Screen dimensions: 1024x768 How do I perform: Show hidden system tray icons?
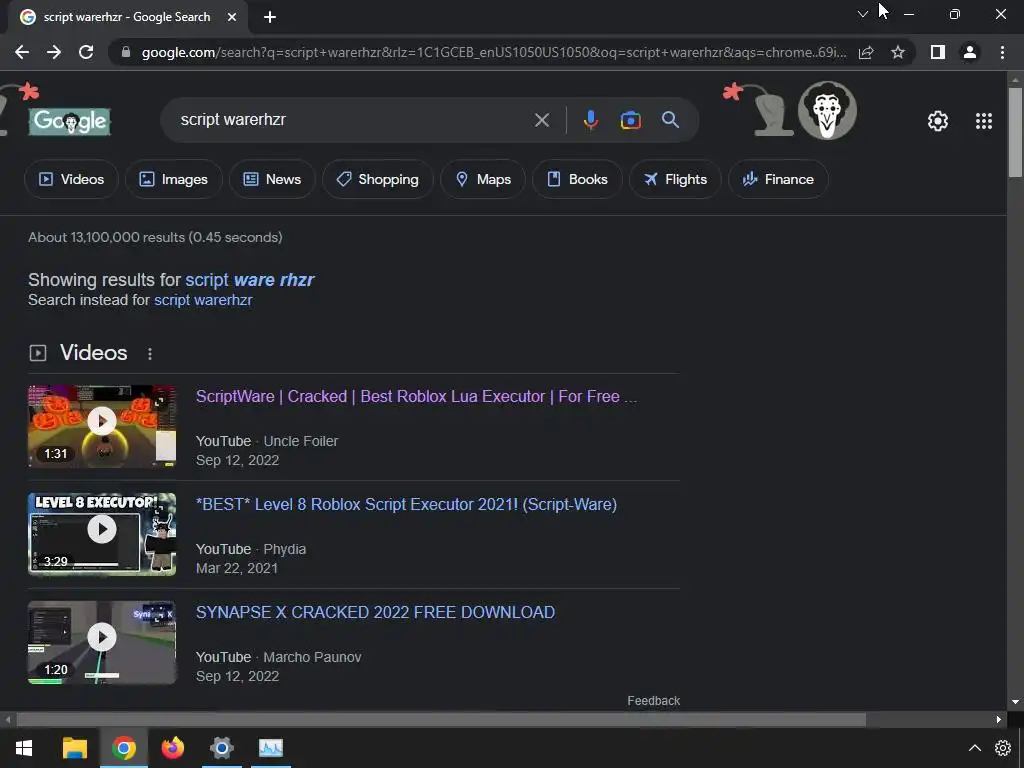click(x=974, y=748)
